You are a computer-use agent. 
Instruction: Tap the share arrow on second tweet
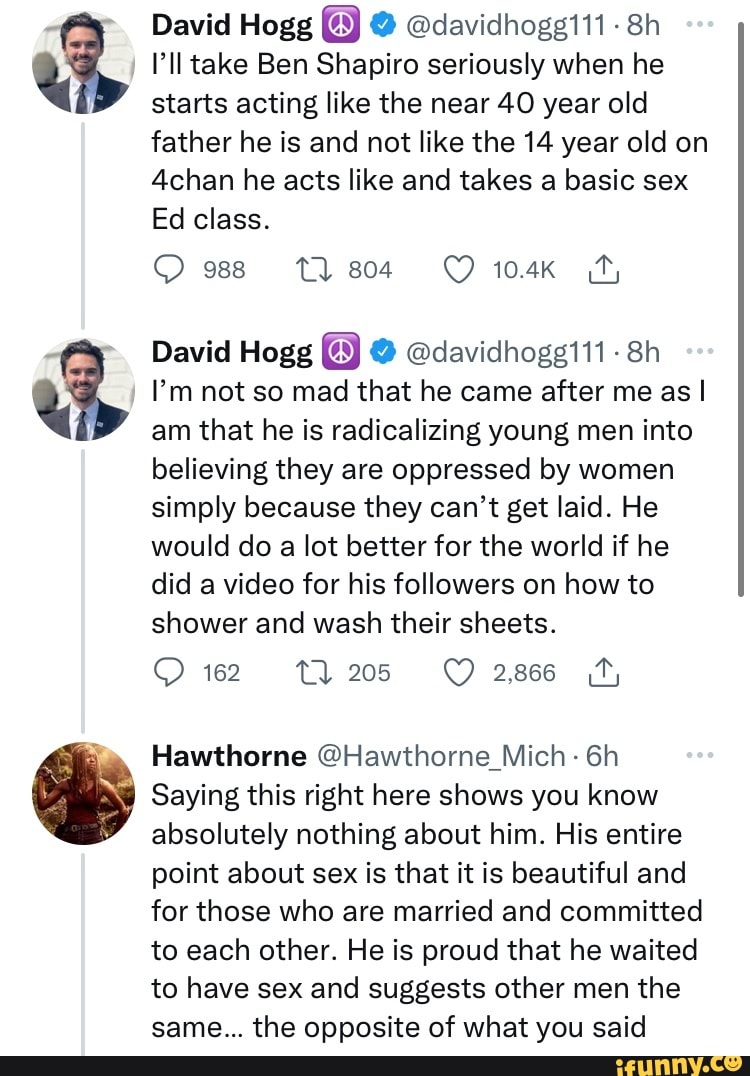tap(603, 672)
